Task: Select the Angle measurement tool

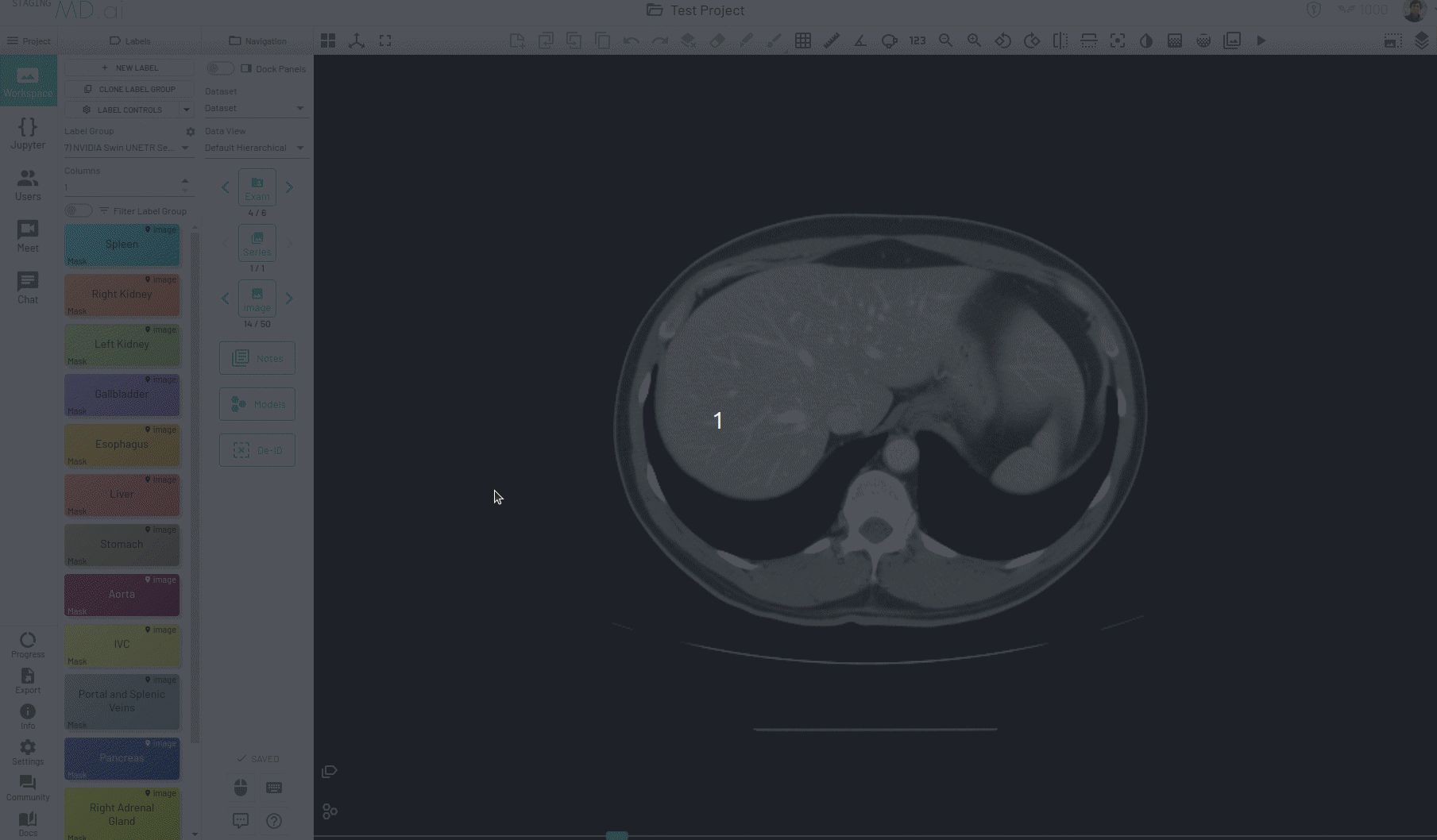Action: (x=859, y=40)
